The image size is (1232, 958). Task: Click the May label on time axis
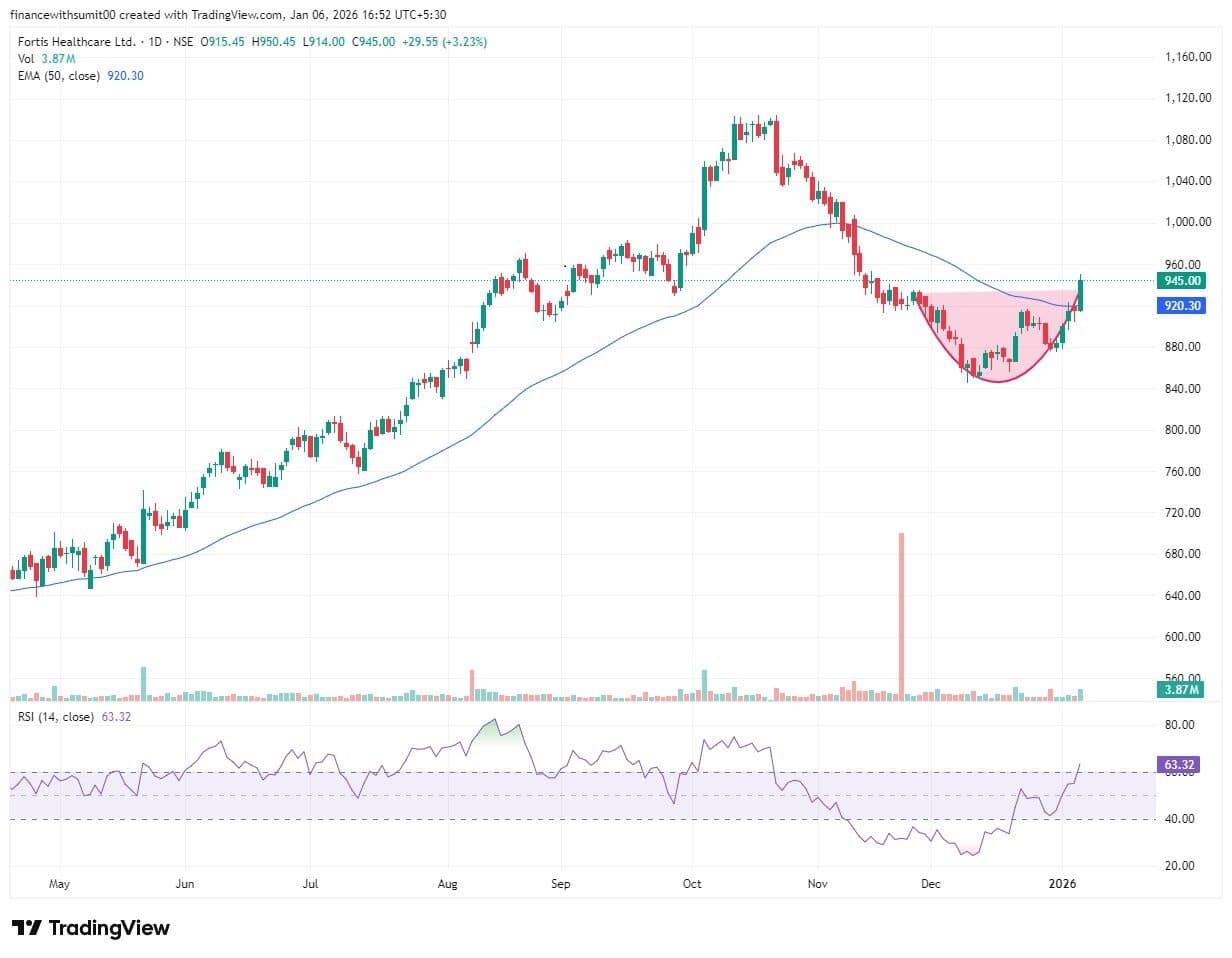point(60,885)
